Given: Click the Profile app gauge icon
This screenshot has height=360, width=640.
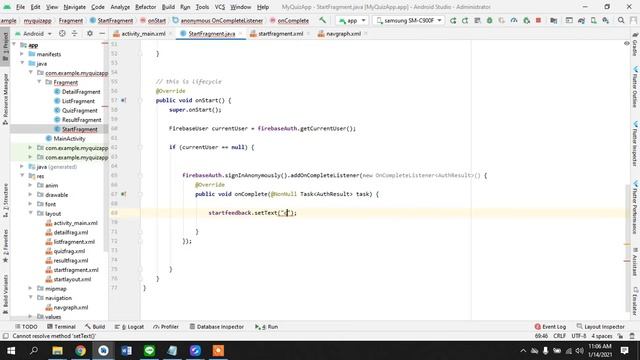Looking at the screenshot, I should pos(514,20).
